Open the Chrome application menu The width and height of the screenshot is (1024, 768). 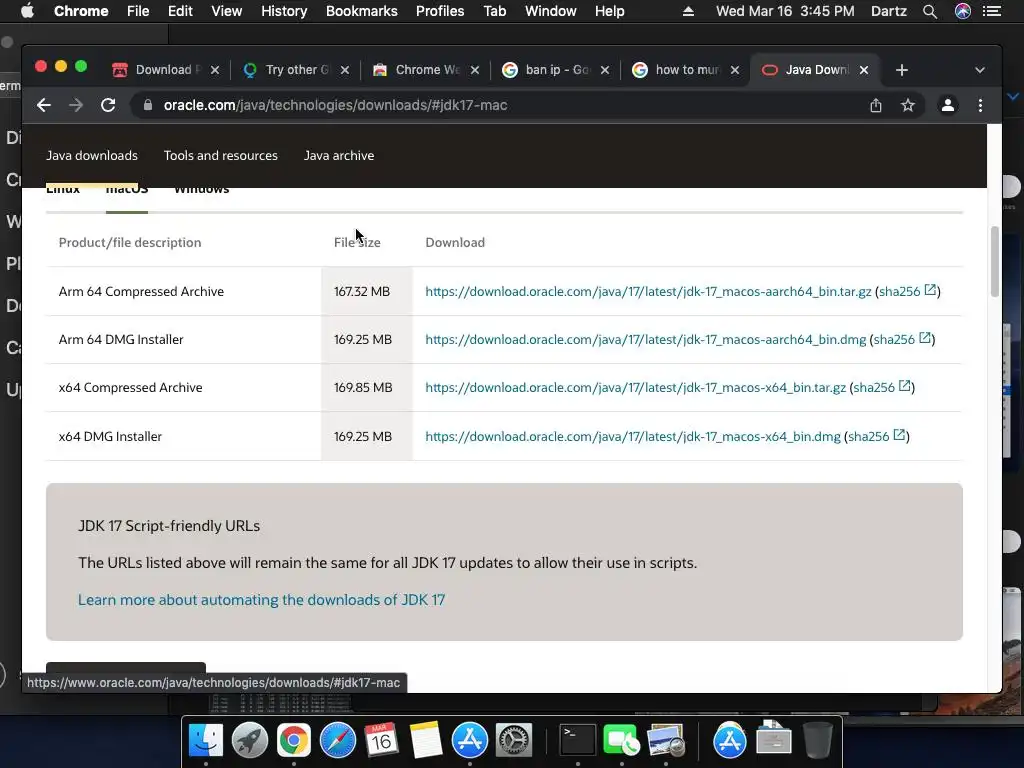(81, 11)
